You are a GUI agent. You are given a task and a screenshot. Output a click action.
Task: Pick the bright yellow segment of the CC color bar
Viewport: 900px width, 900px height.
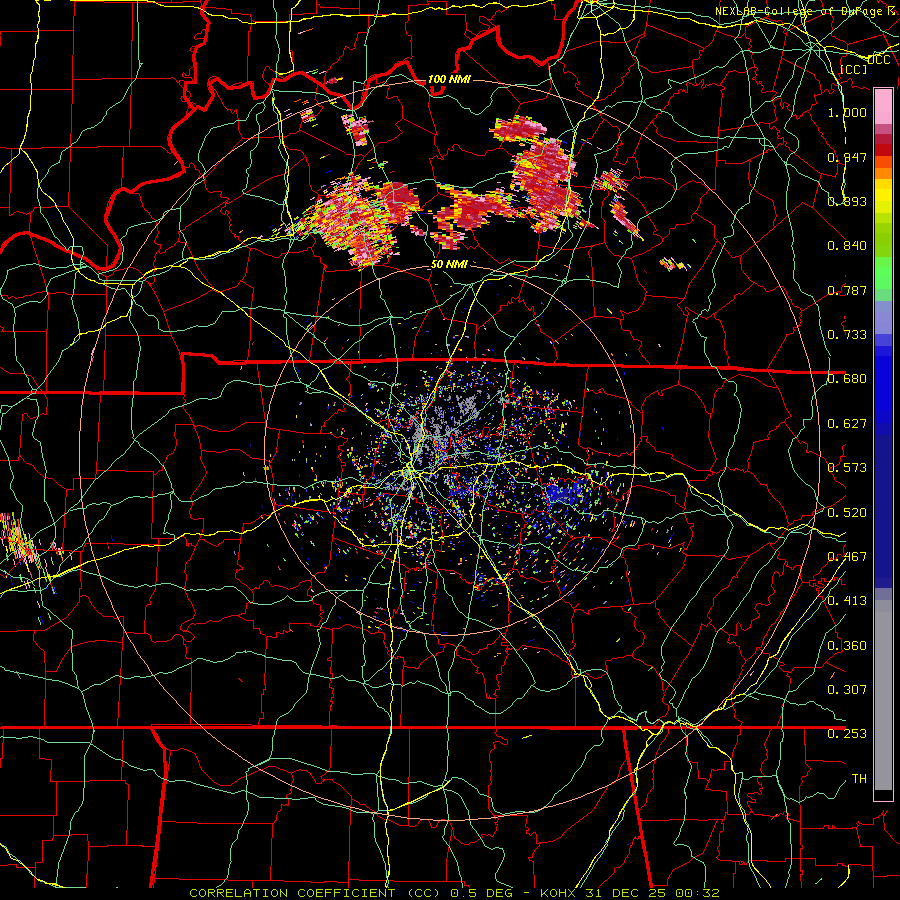click(883, 196)
